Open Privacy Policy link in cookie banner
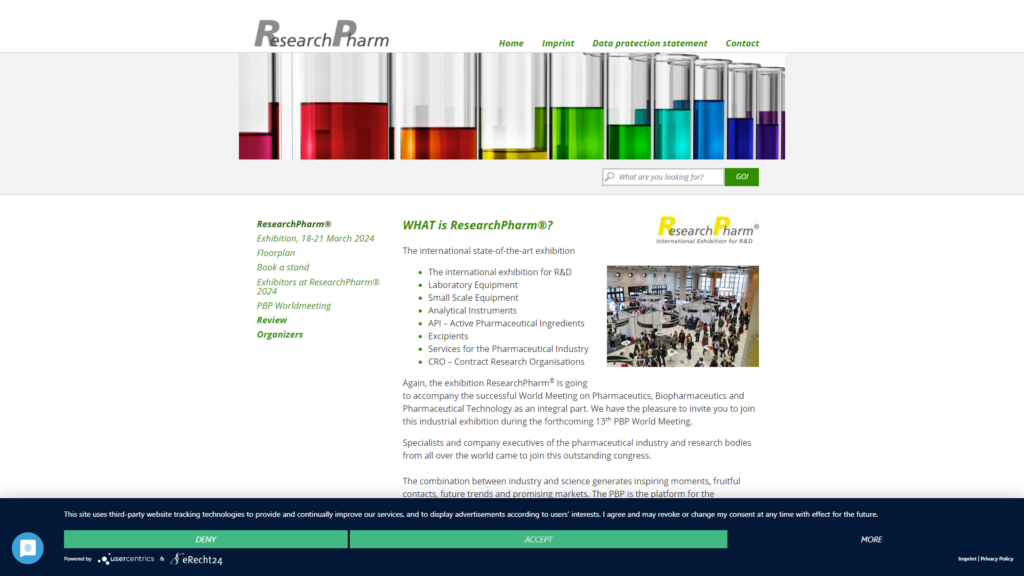The width and height of the screenshot is (1024, 576). tap(997, 559)
